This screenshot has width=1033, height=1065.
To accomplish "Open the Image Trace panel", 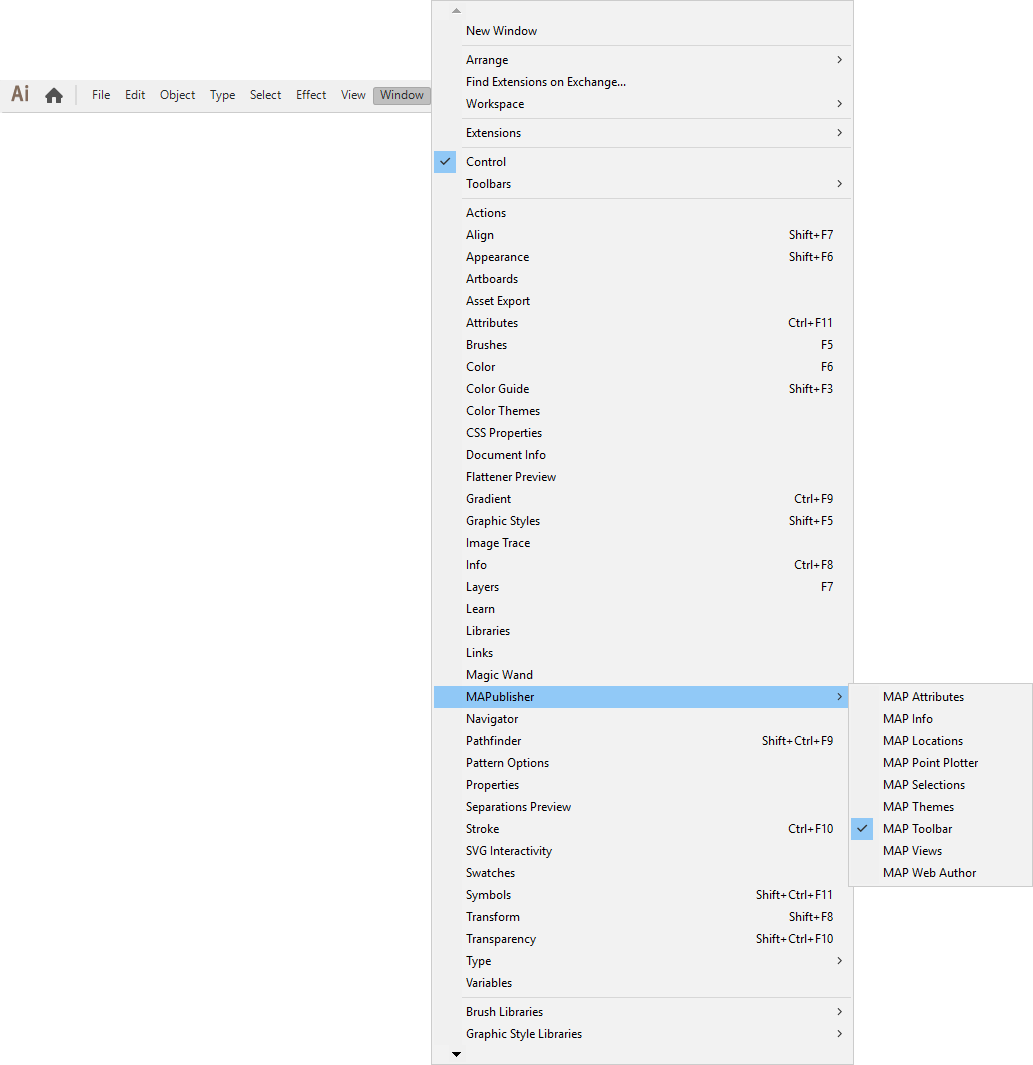I will click(642, 543).
